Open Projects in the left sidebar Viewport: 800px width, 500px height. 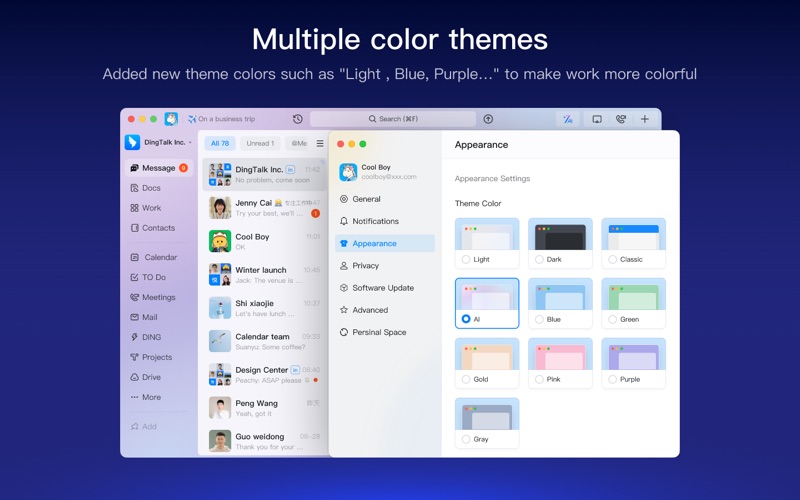click(x=159, y=357)
